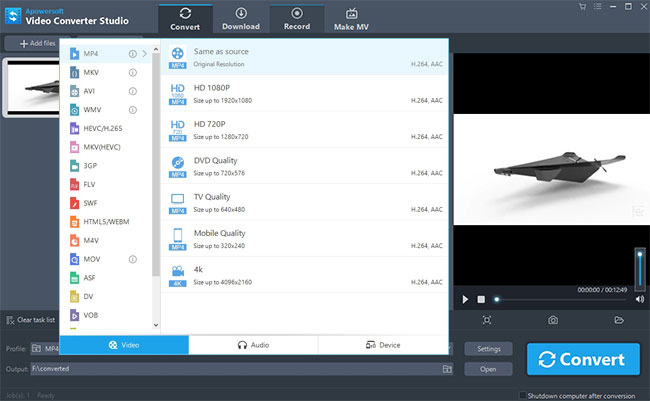Choose Mobile Quality preset
Viewport: 650px width, 401px height.
coord(305,239)
